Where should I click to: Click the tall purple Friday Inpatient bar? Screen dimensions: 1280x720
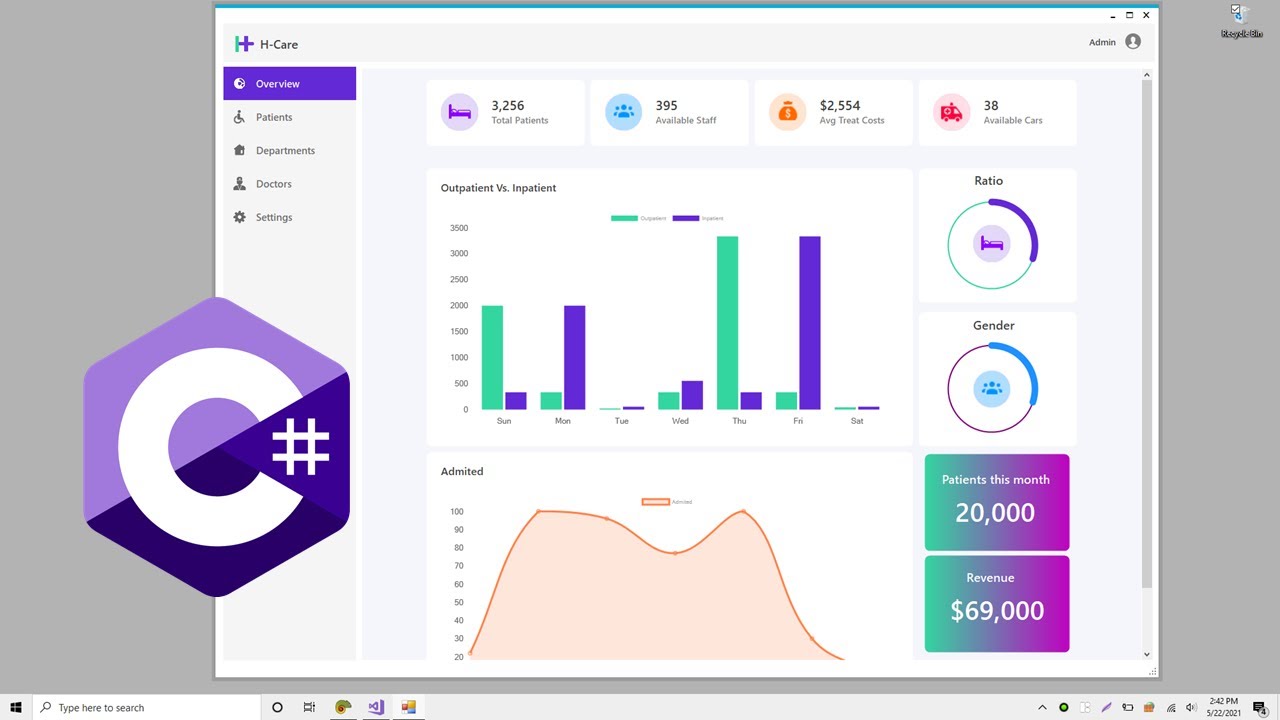tap(810, 323)
